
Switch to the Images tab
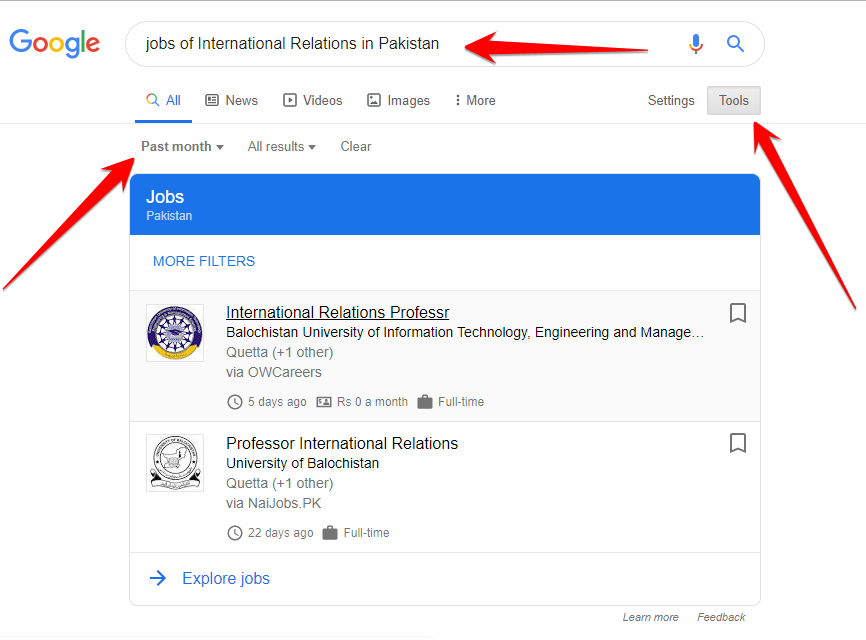point(398,101)
